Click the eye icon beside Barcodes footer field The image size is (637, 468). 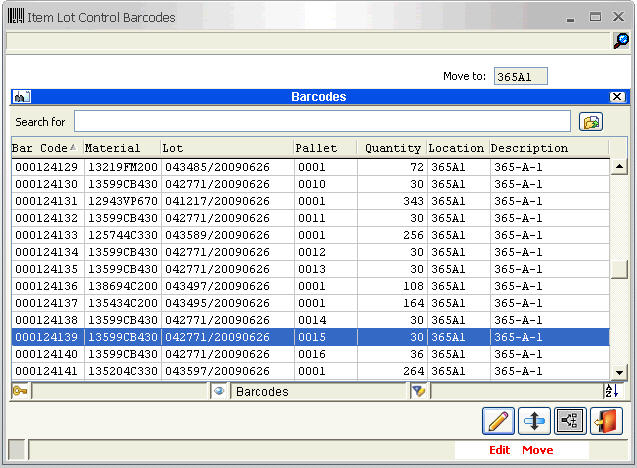(219, 391)
